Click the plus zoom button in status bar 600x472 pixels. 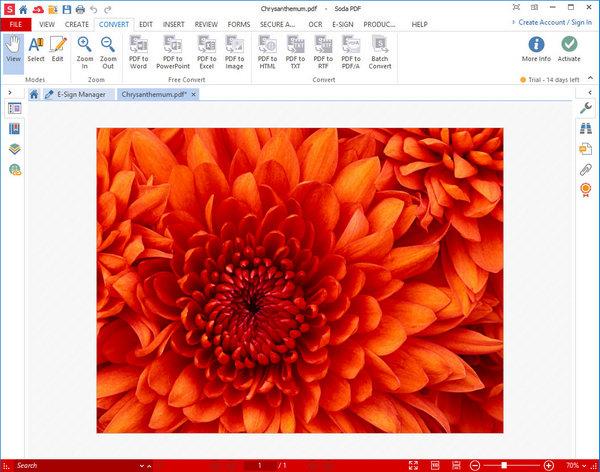click(x=549, y=465)
